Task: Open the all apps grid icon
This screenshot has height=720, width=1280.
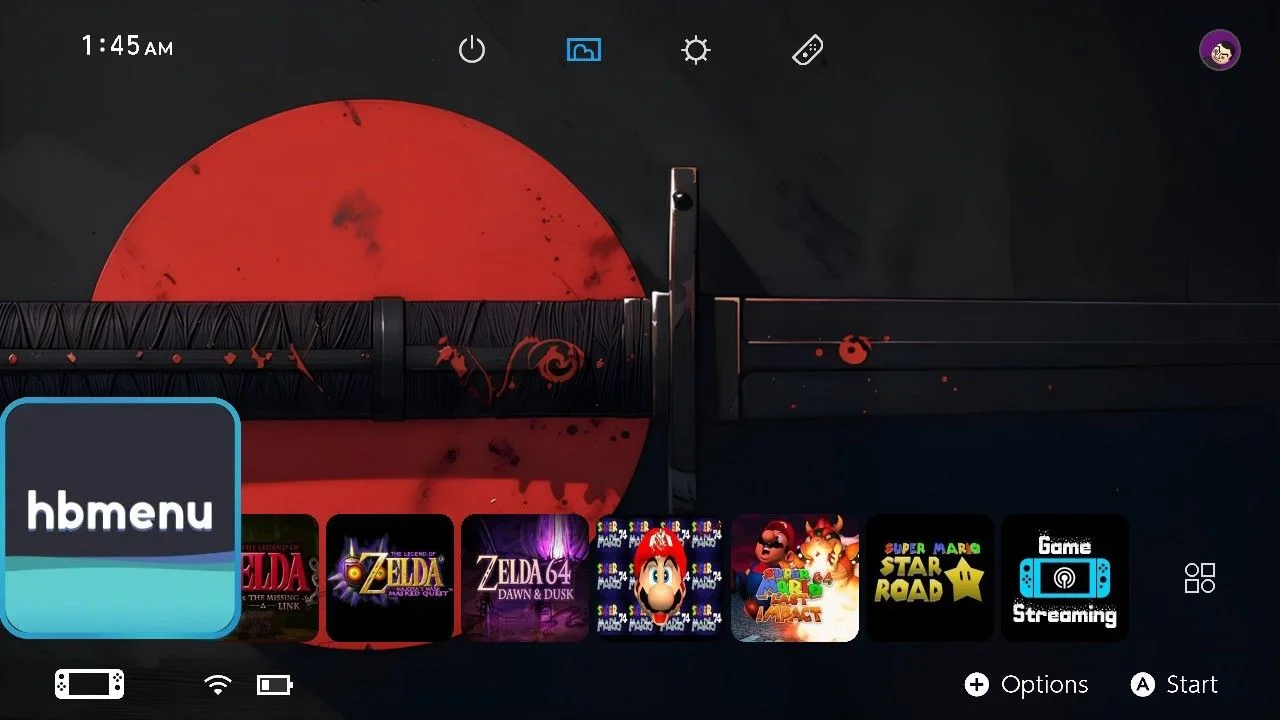Action: pyautogui.click(x=1200, y=578)
